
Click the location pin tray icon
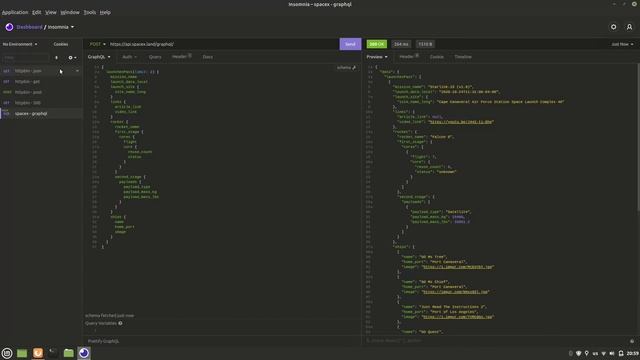587,353
